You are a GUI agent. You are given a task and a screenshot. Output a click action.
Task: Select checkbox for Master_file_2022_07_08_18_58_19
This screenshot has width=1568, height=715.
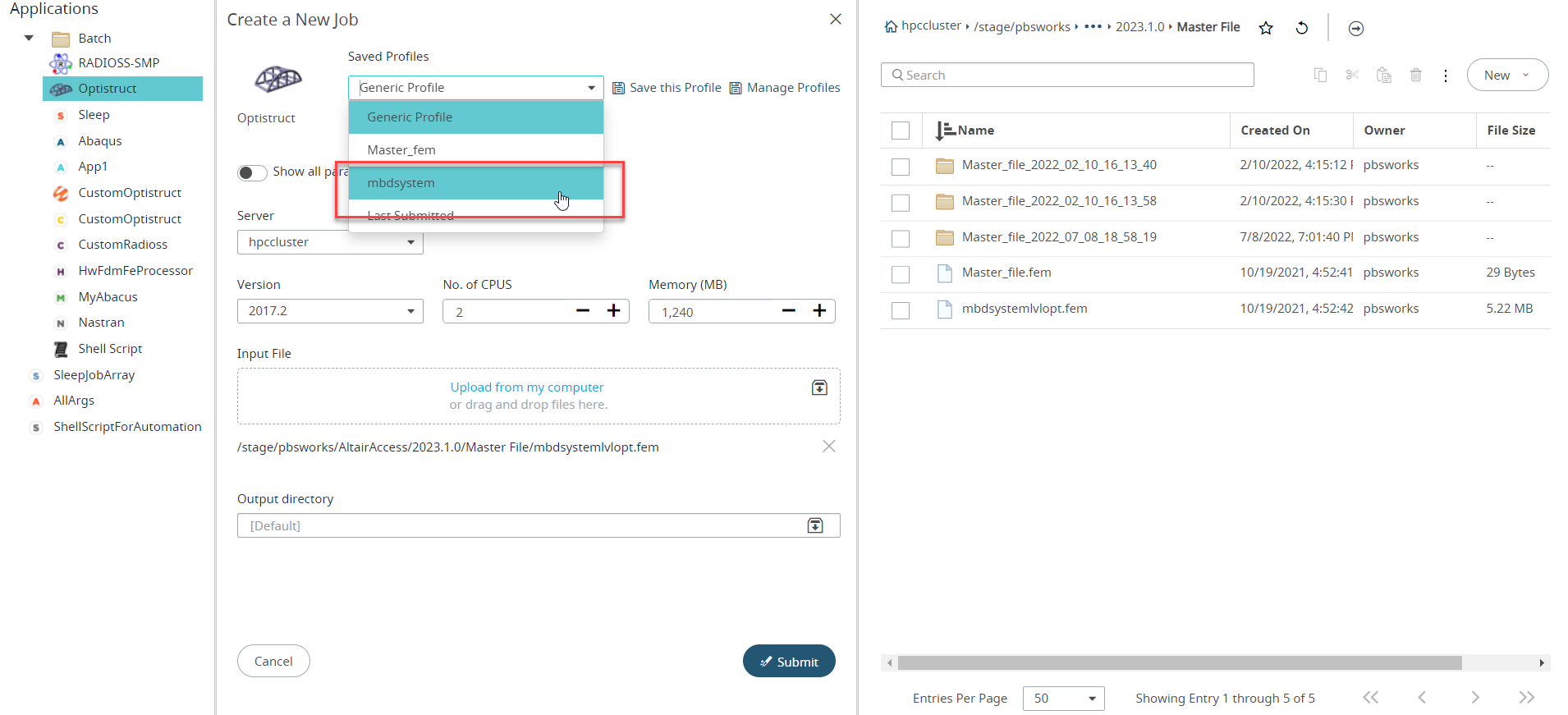click(901, 239)
